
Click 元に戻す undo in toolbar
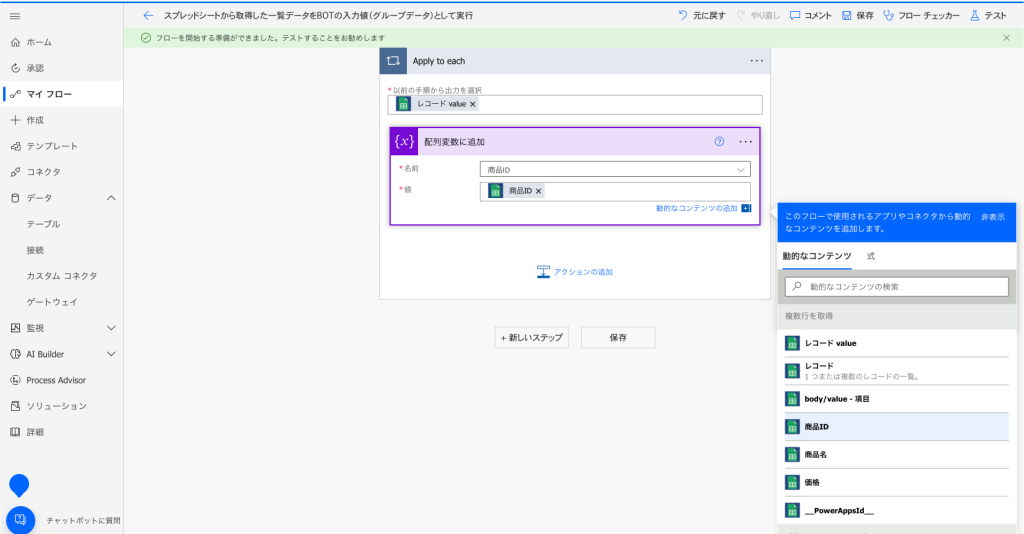[701, 16]
